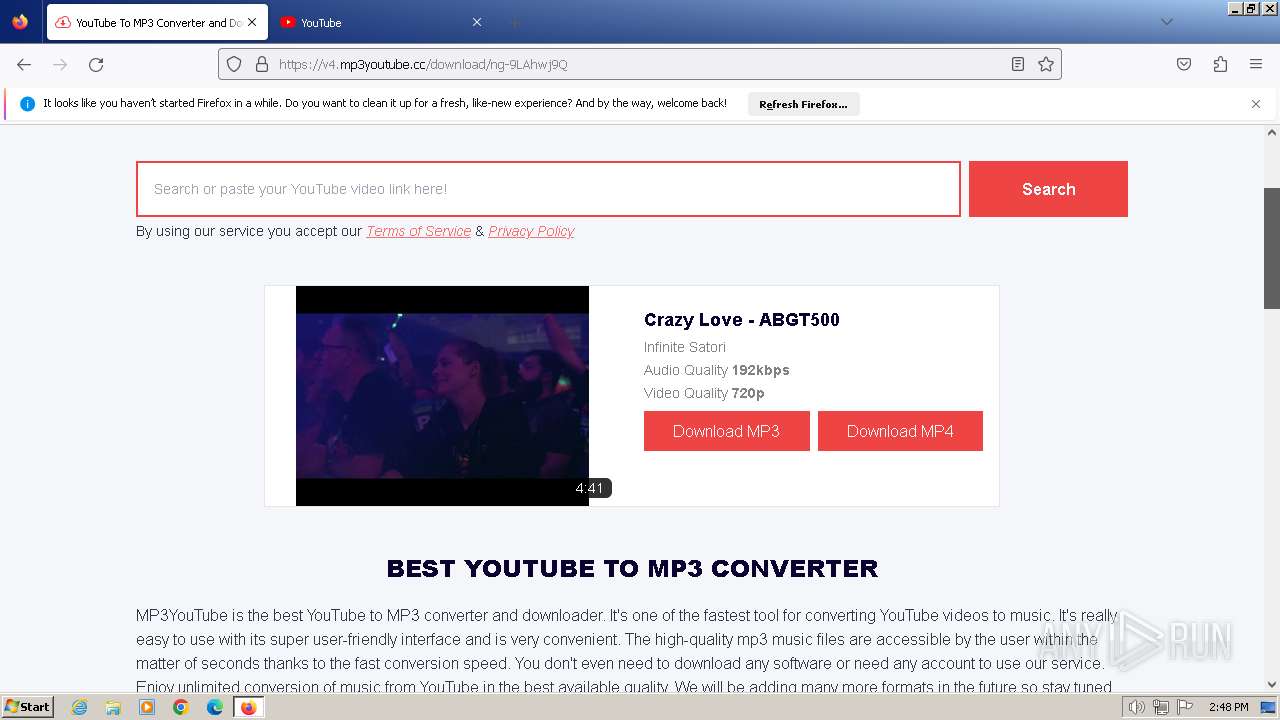
Task: Select the Firefox taskbar button
Action: coord(248,707)
